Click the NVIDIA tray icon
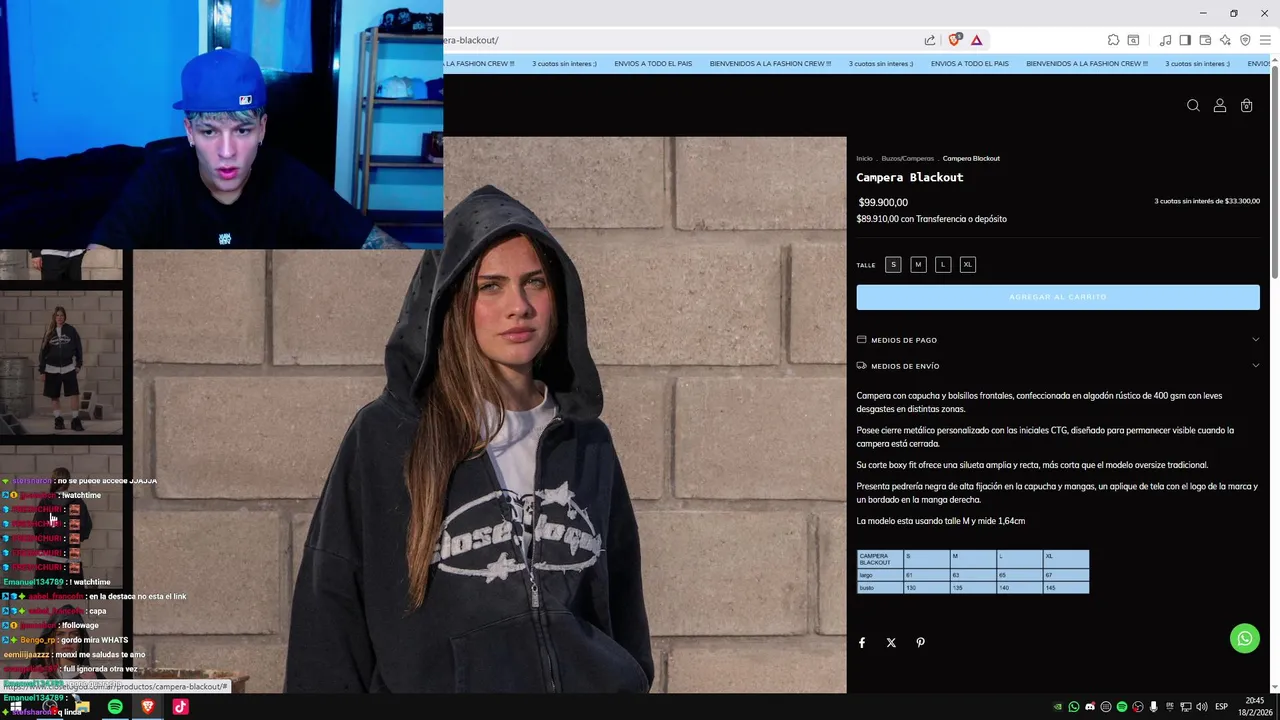1280x720 pixels. click(x=1059, y=707)
